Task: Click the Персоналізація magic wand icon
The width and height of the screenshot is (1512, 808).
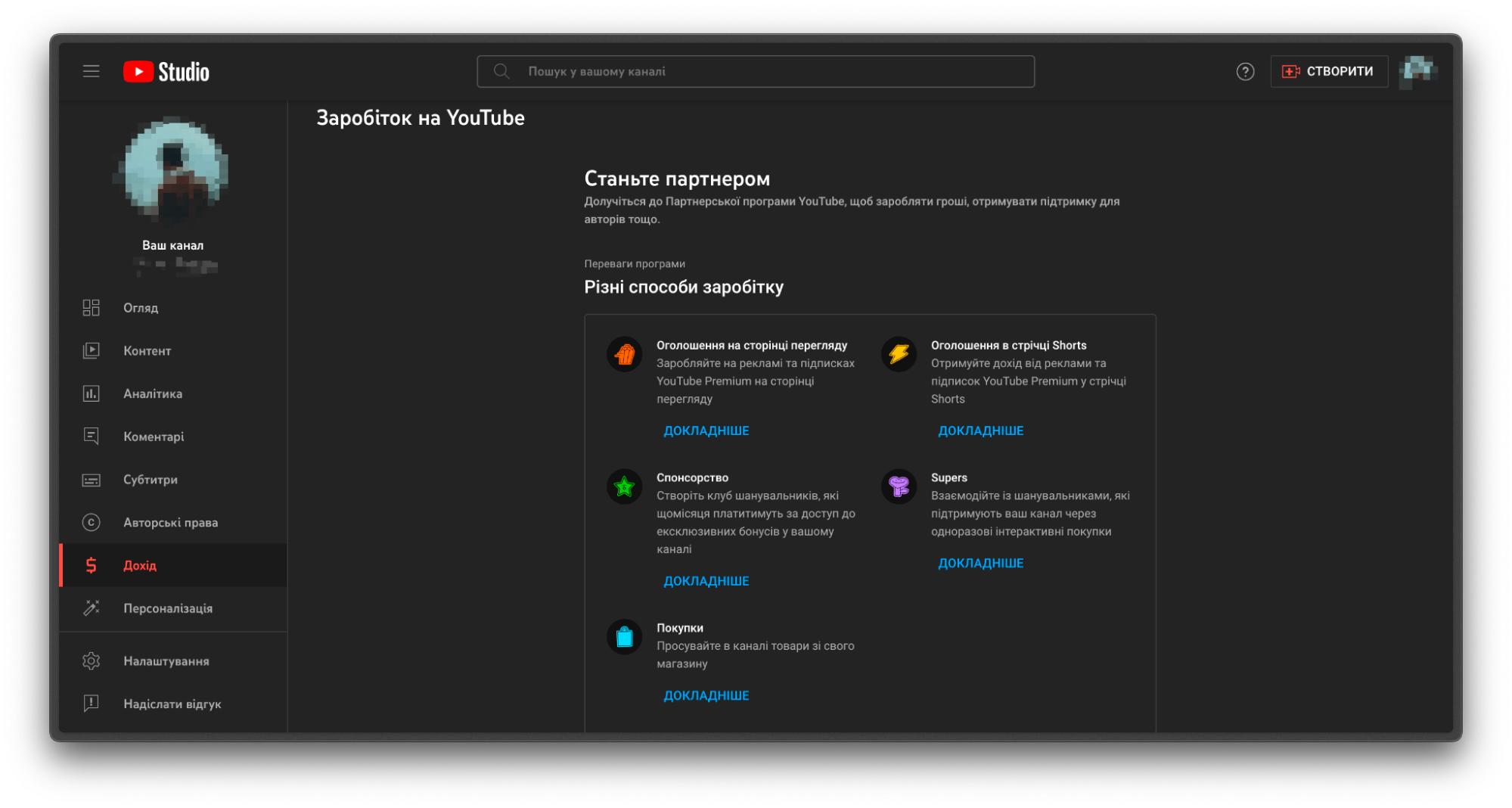Action: point(91,608)
